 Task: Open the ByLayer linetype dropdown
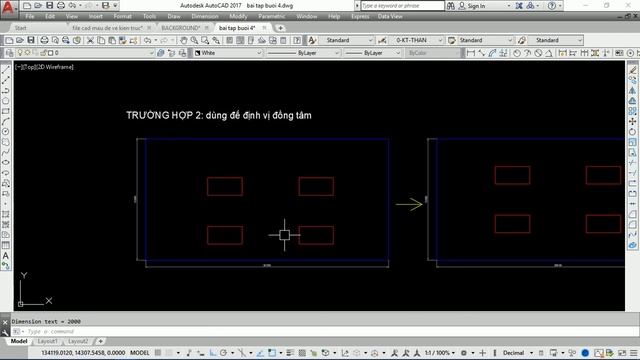337,53
